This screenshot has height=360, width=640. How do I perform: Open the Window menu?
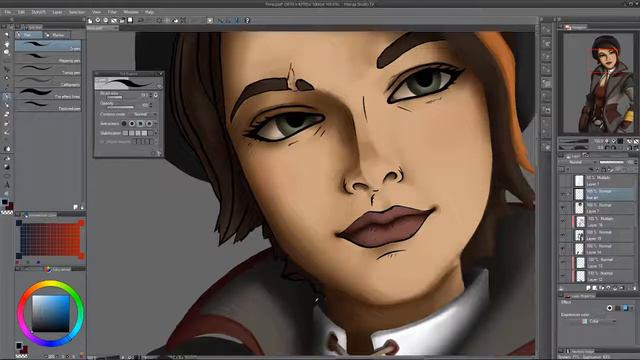tap(131, 12)
